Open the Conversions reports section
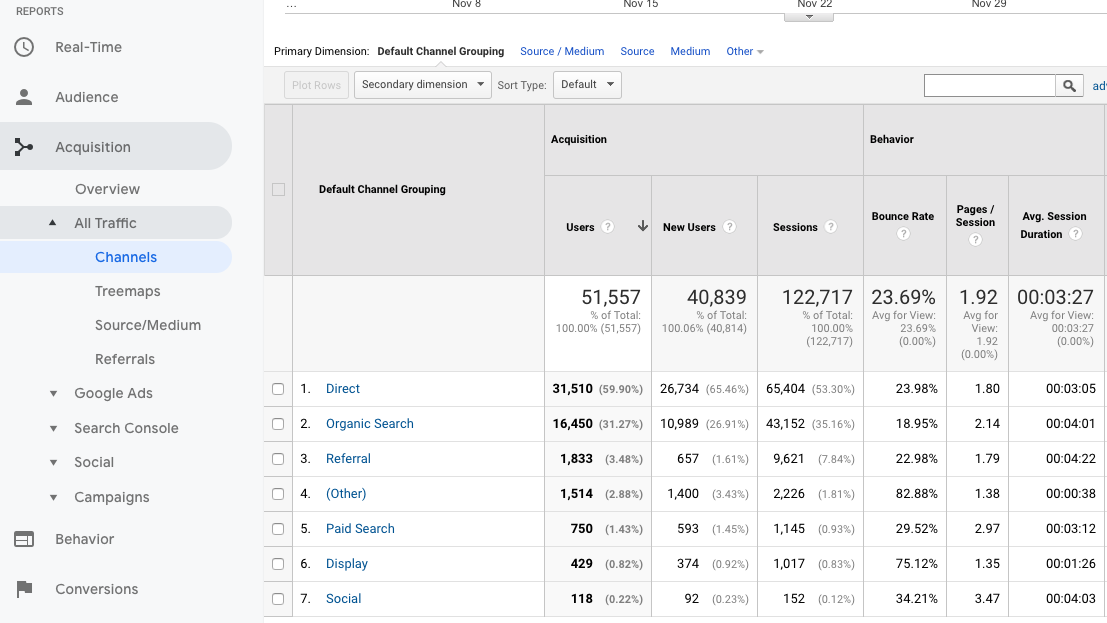This screenshot has height=623, width=1107. click(97, 588)
